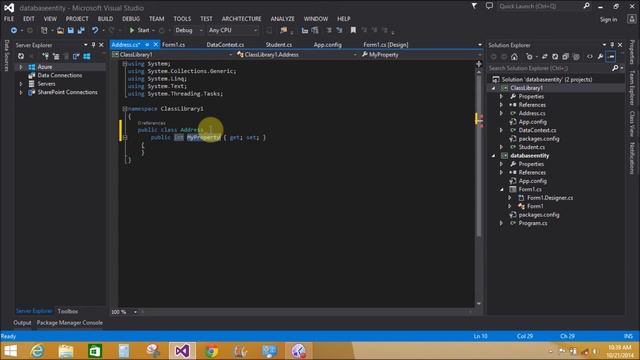
Task: Click Refresh icon in Solution Explorer toolbar
Action: click(x=555, y=57)
